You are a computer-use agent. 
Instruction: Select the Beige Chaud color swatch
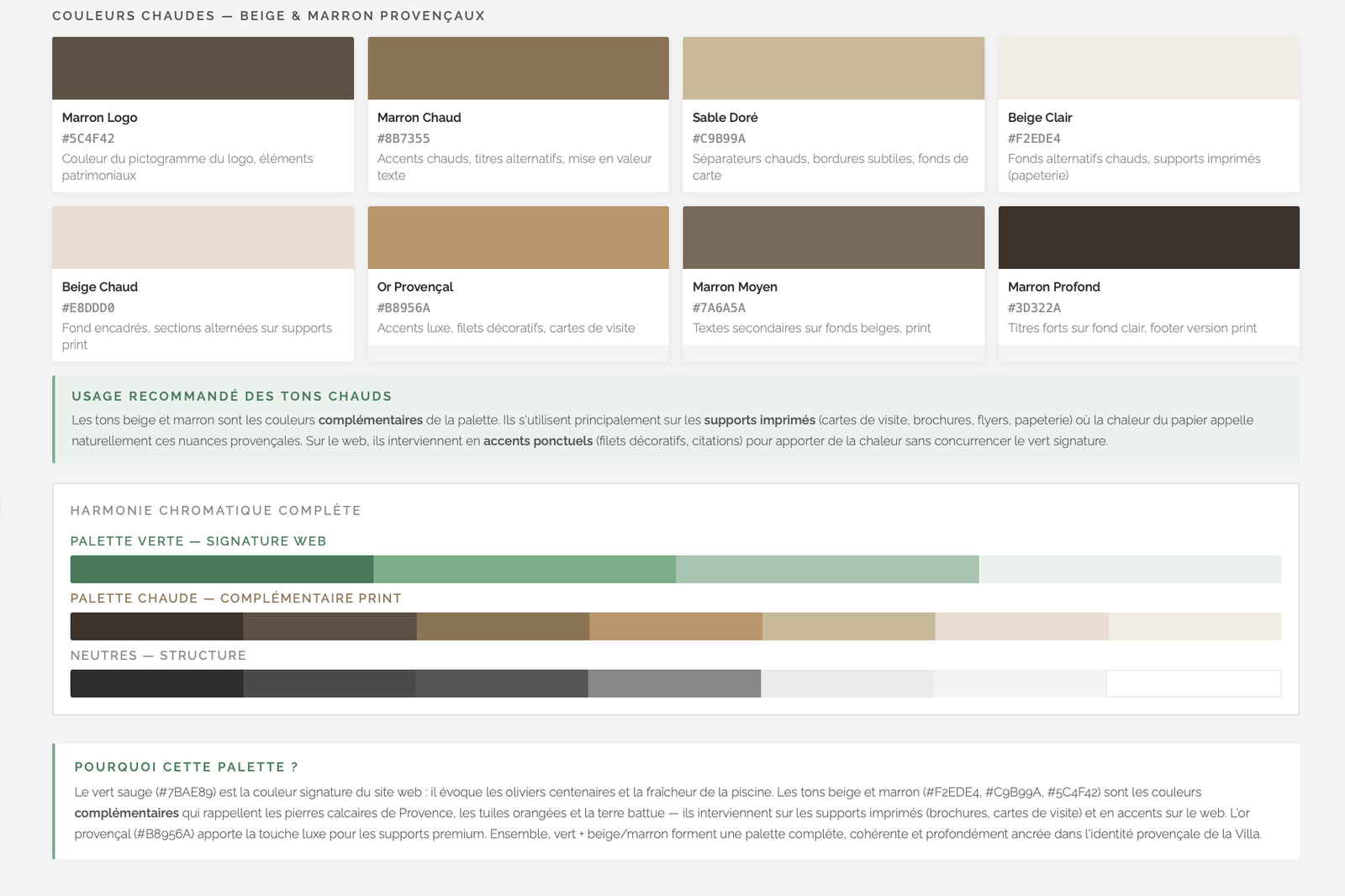coord(203,238)
